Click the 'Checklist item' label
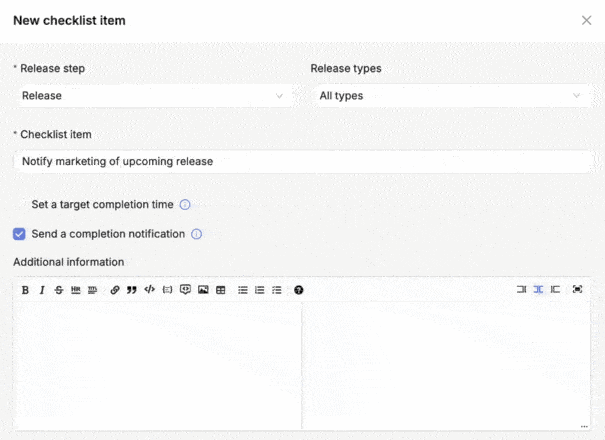This screenshot has height=440, width=605. pyautogui.click(x=56, y=134)
